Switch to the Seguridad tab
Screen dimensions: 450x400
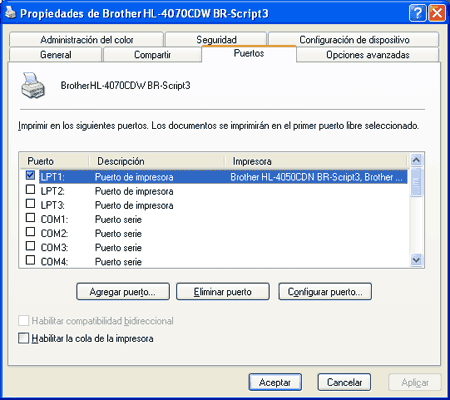click(216, 40)
